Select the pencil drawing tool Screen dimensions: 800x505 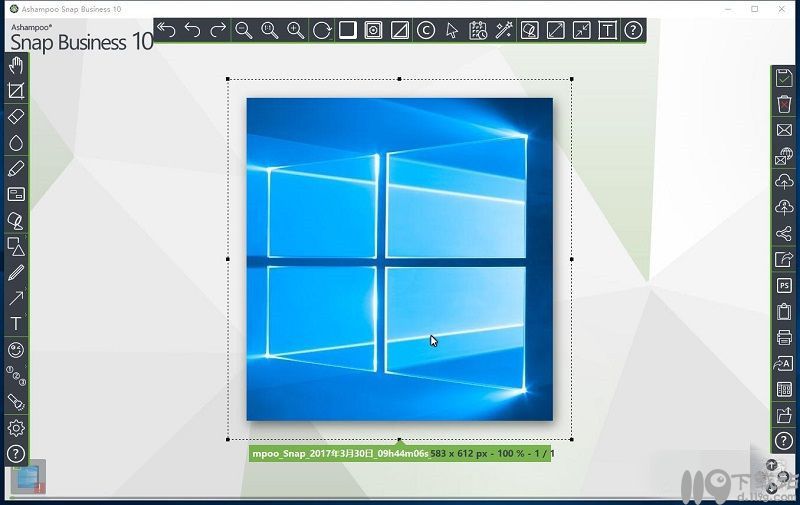click(x=16, y=272)
